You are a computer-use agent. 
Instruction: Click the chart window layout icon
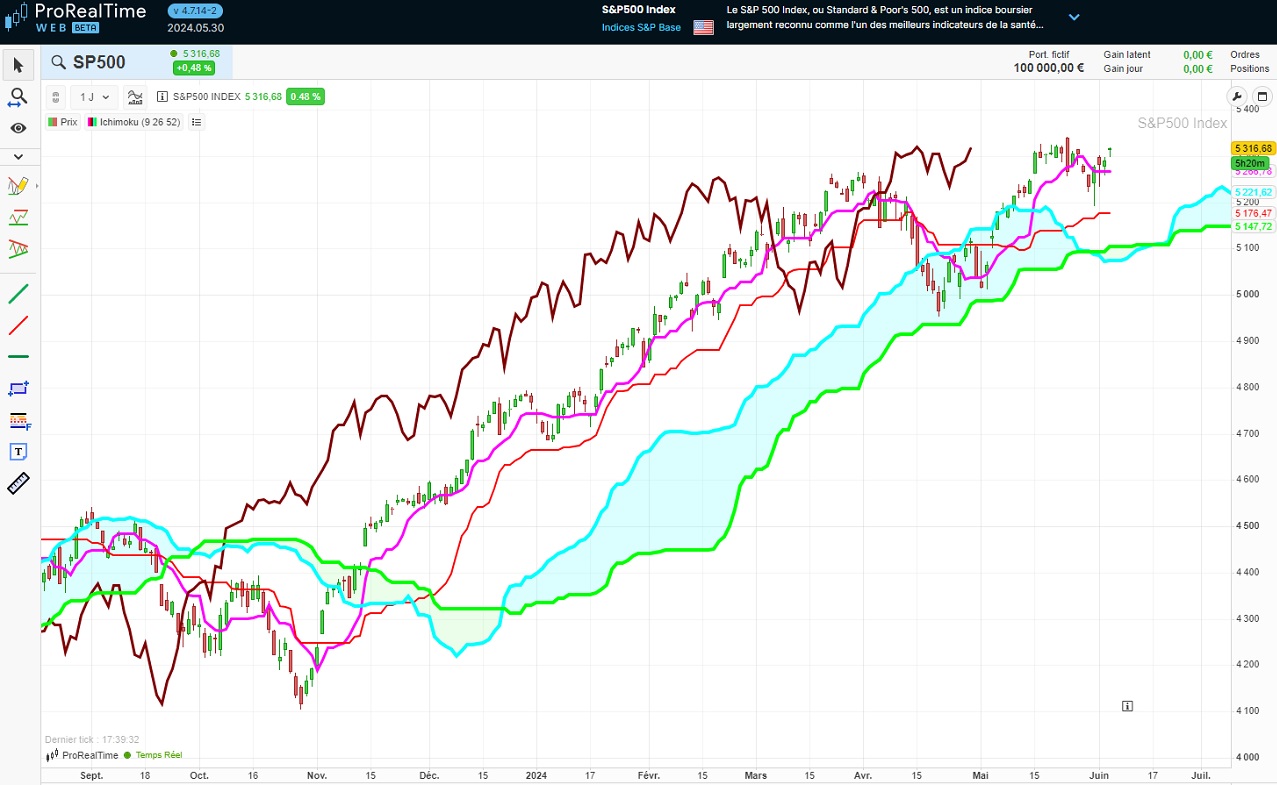(x=1261, y=96)
